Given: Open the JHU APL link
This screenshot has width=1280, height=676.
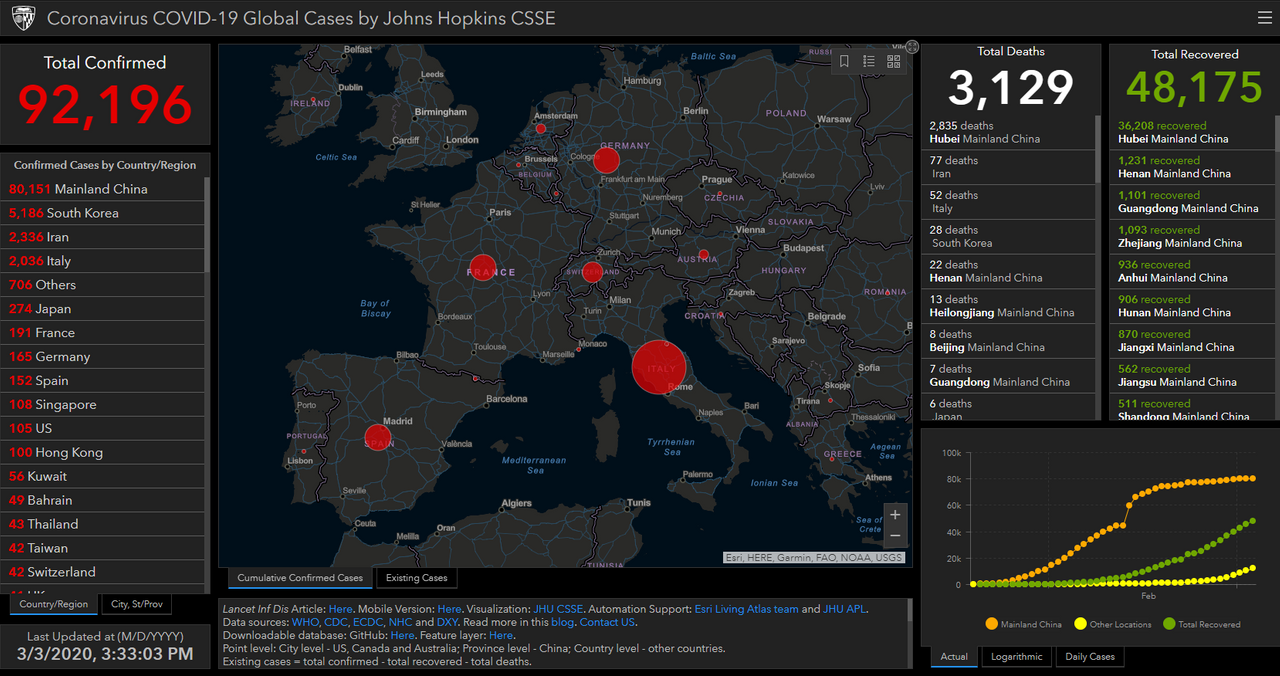Looking at the screenshot, I should [844, 609].
